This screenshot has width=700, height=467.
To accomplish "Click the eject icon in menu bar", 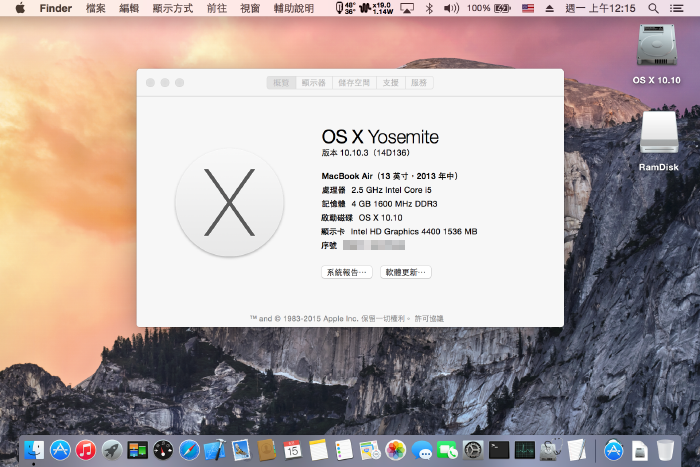I will coord(550,8).
